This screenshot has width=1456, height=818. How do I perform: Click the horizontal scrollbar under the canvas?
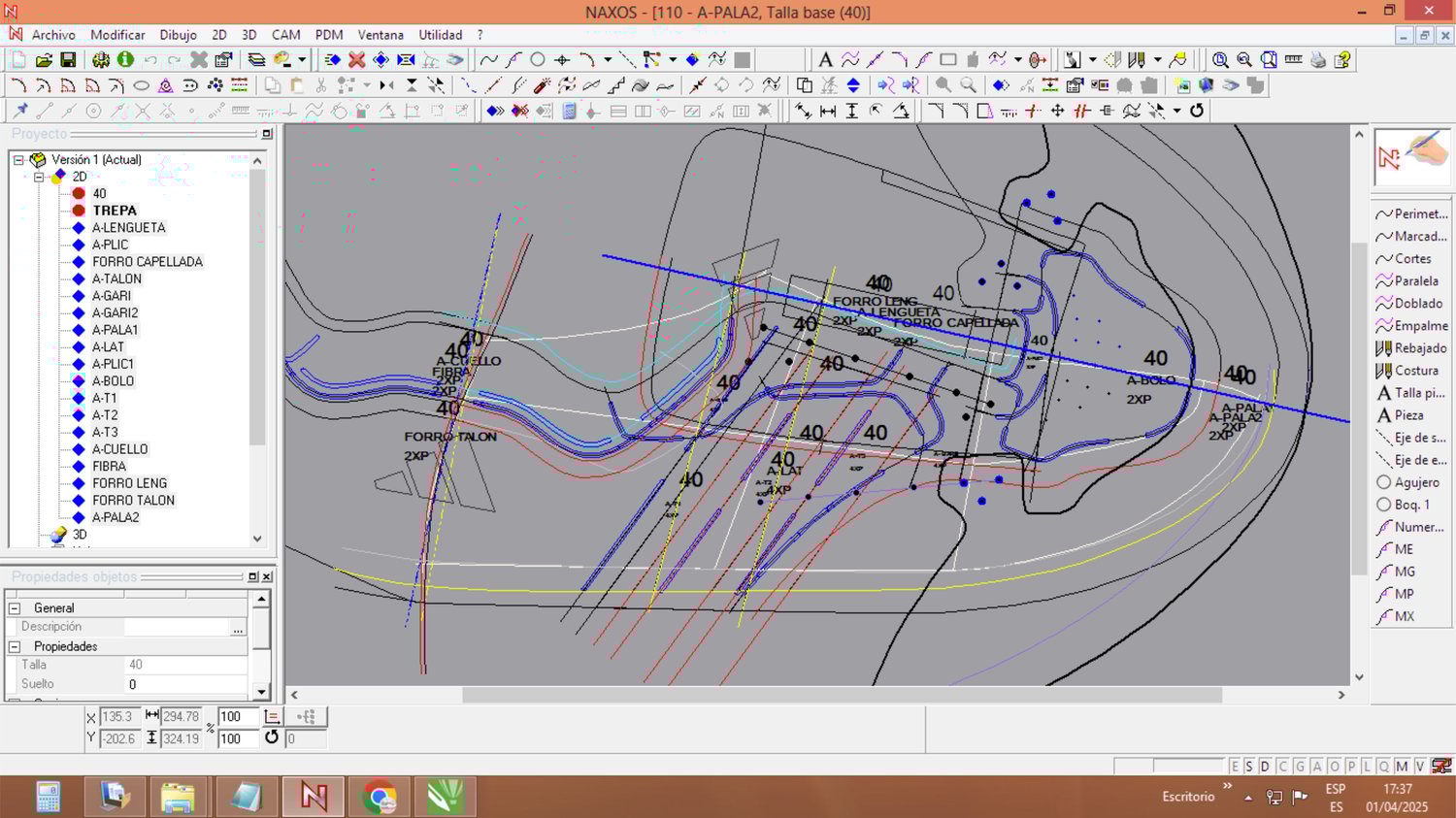tap(841, 695)
